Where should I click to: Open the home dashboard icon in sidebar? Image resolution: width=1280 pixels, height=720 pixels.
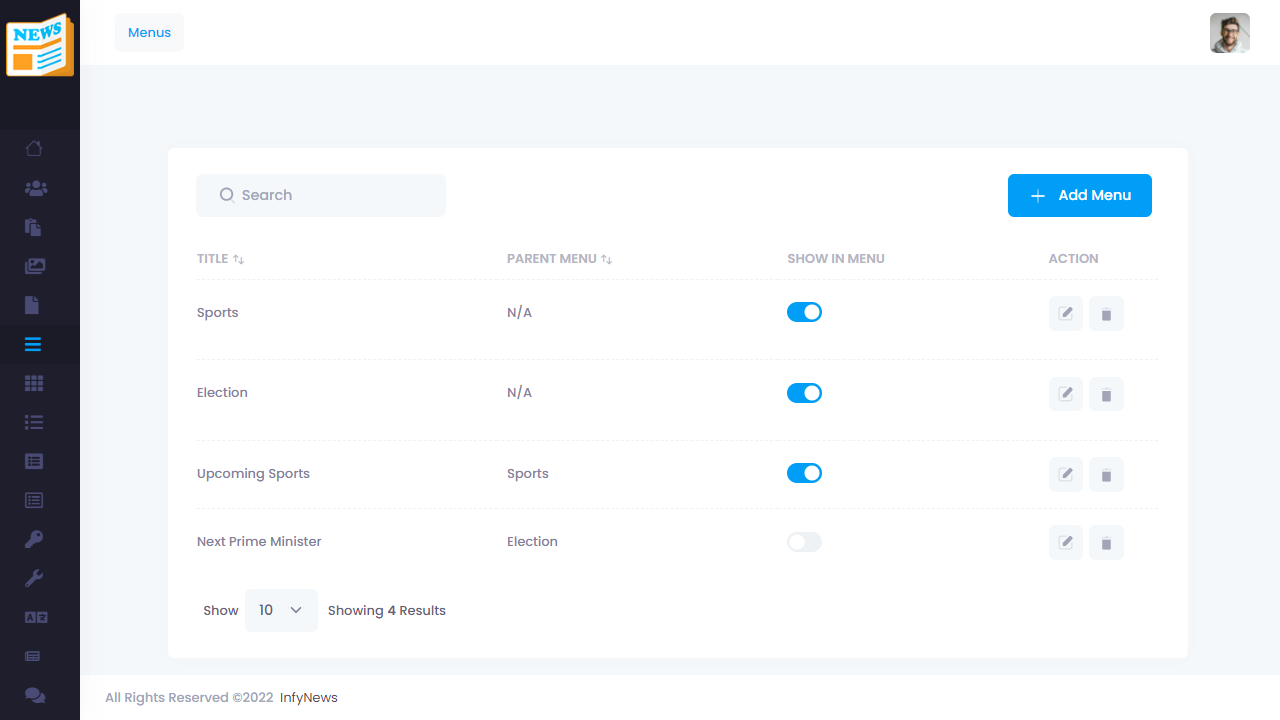tap(34, 149)
